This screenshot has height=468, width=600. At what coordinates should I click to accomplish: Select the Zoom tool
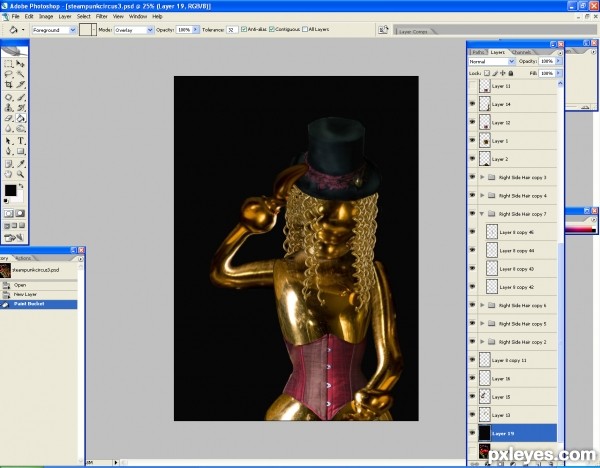click(x=20, y=174)
